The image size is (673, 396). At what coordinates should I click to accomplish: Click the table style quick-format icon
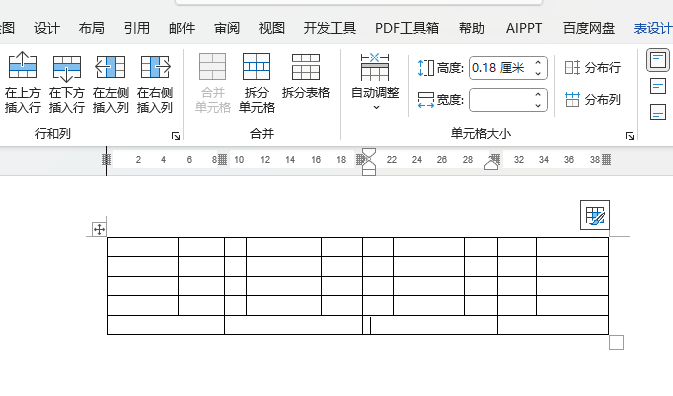coord(595,215)
